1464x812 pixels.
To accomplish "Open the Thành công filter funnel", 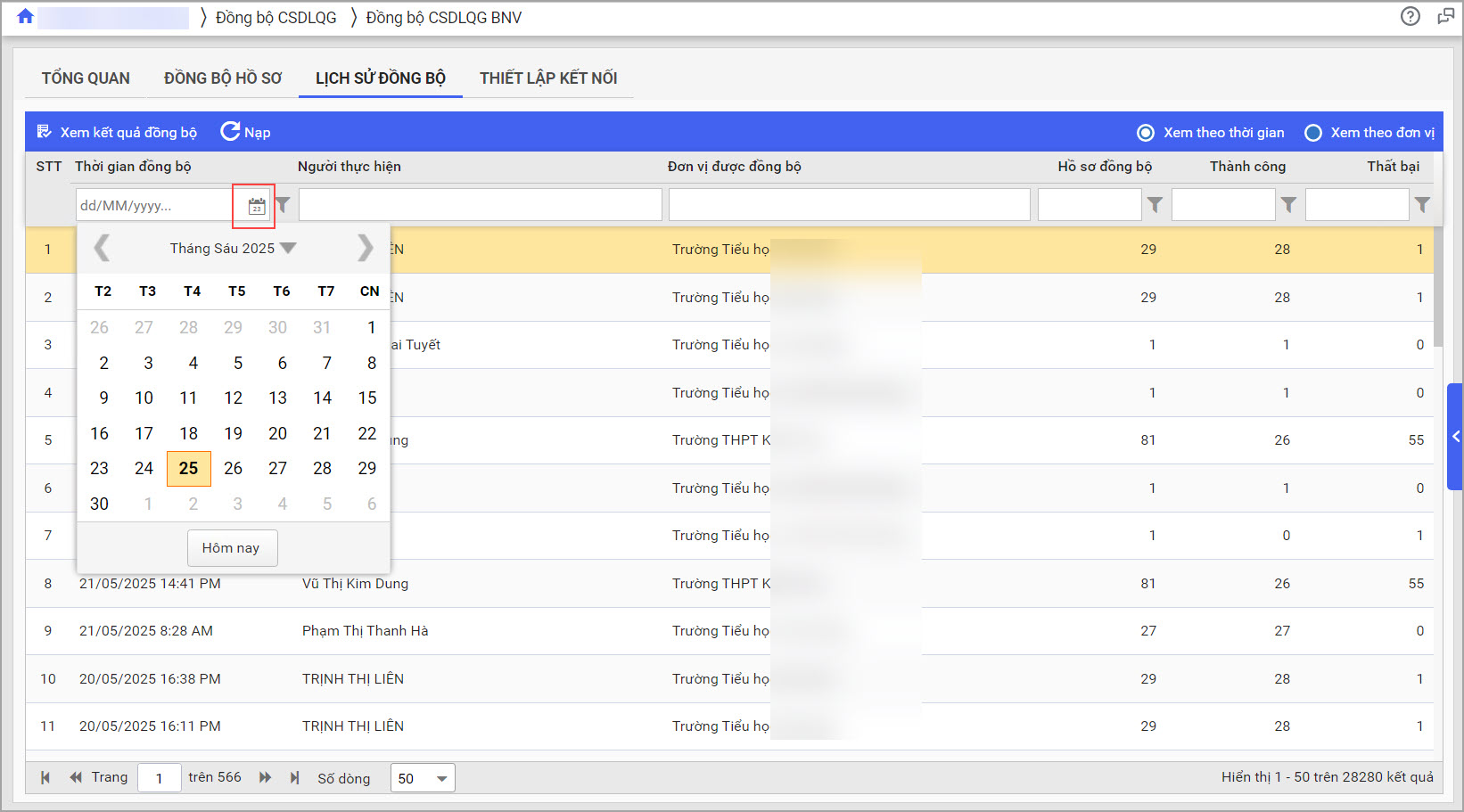I will 1288,205.
